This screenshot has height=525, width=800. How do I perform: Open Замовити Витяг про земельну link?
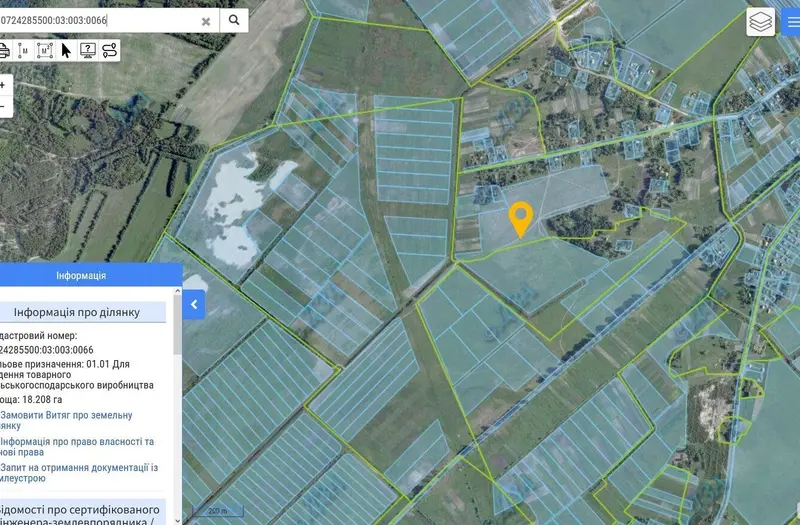[x=66, y=420]
